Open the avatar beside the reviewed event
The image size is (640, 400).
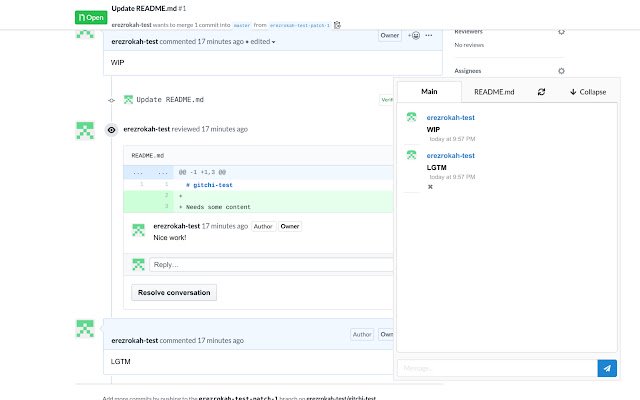click(85, 131)
